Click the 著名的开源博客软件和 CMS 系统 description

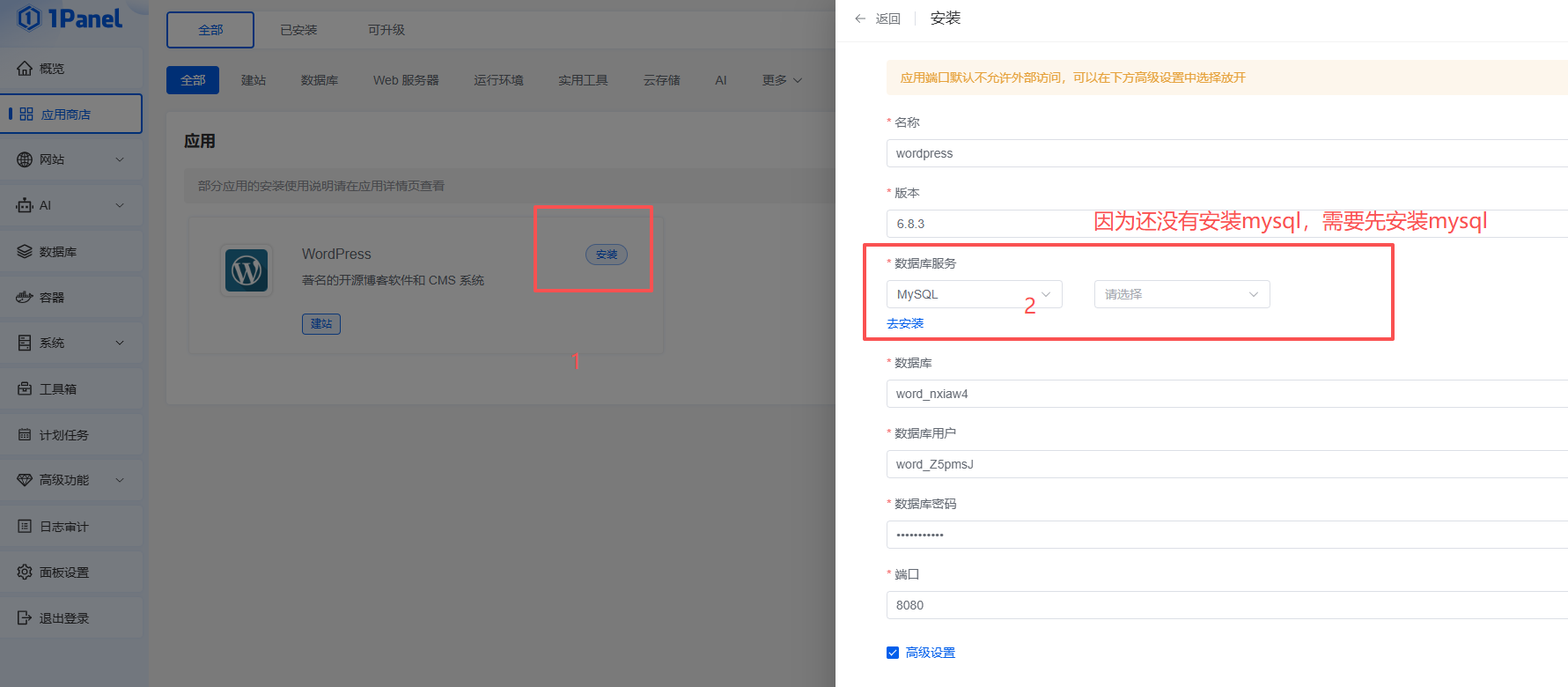click(393, 280)
